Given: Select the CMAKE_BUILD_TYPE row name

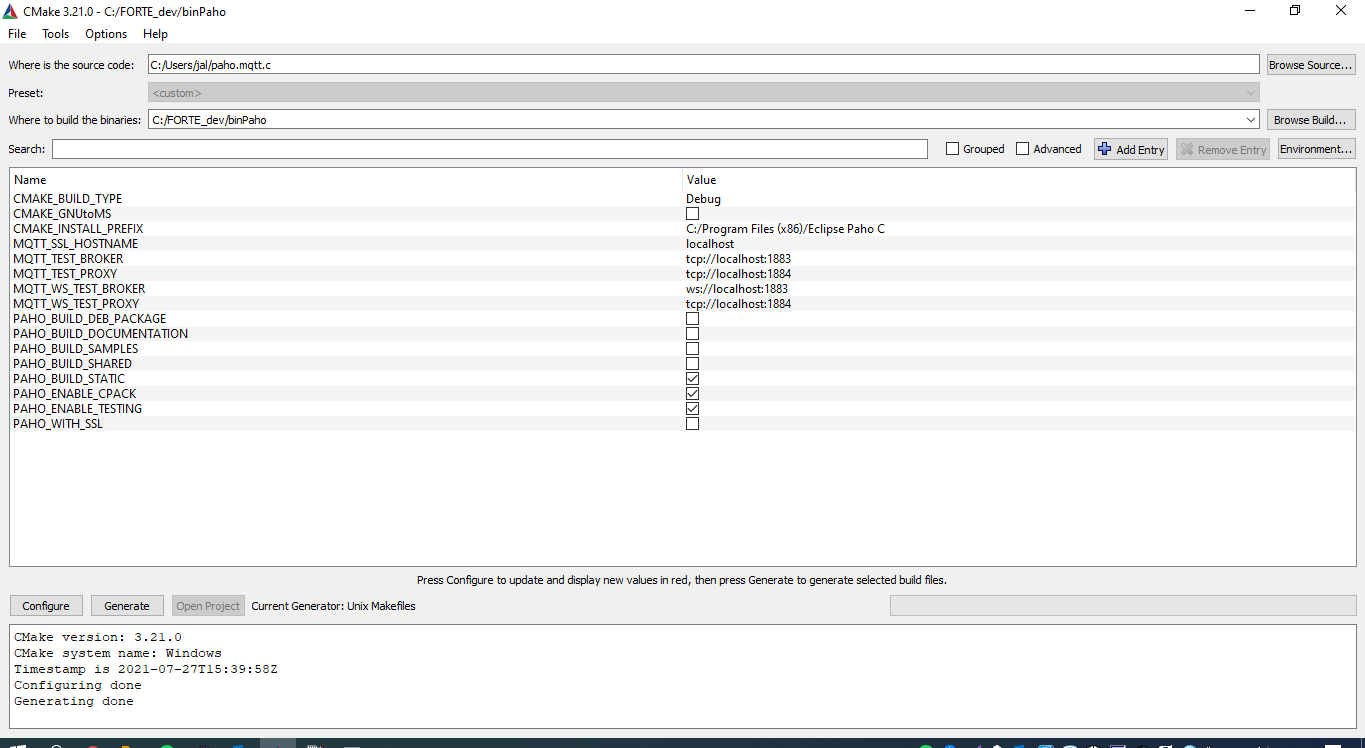Looking at the screenshot, I should click(68, 199).
